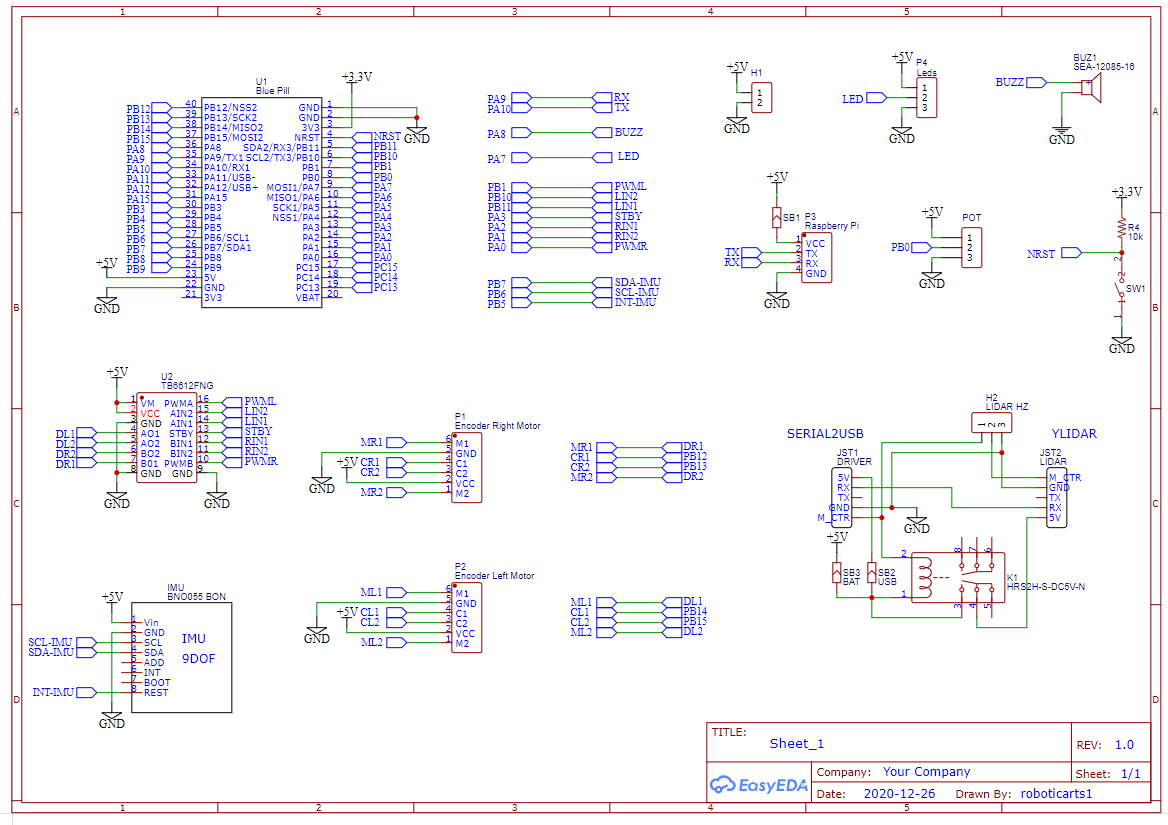Image resolution: width=1168 pixels, height=825 pixels.
Task: Select the U1 Blue Pill chip body
Action: (261, 202)
